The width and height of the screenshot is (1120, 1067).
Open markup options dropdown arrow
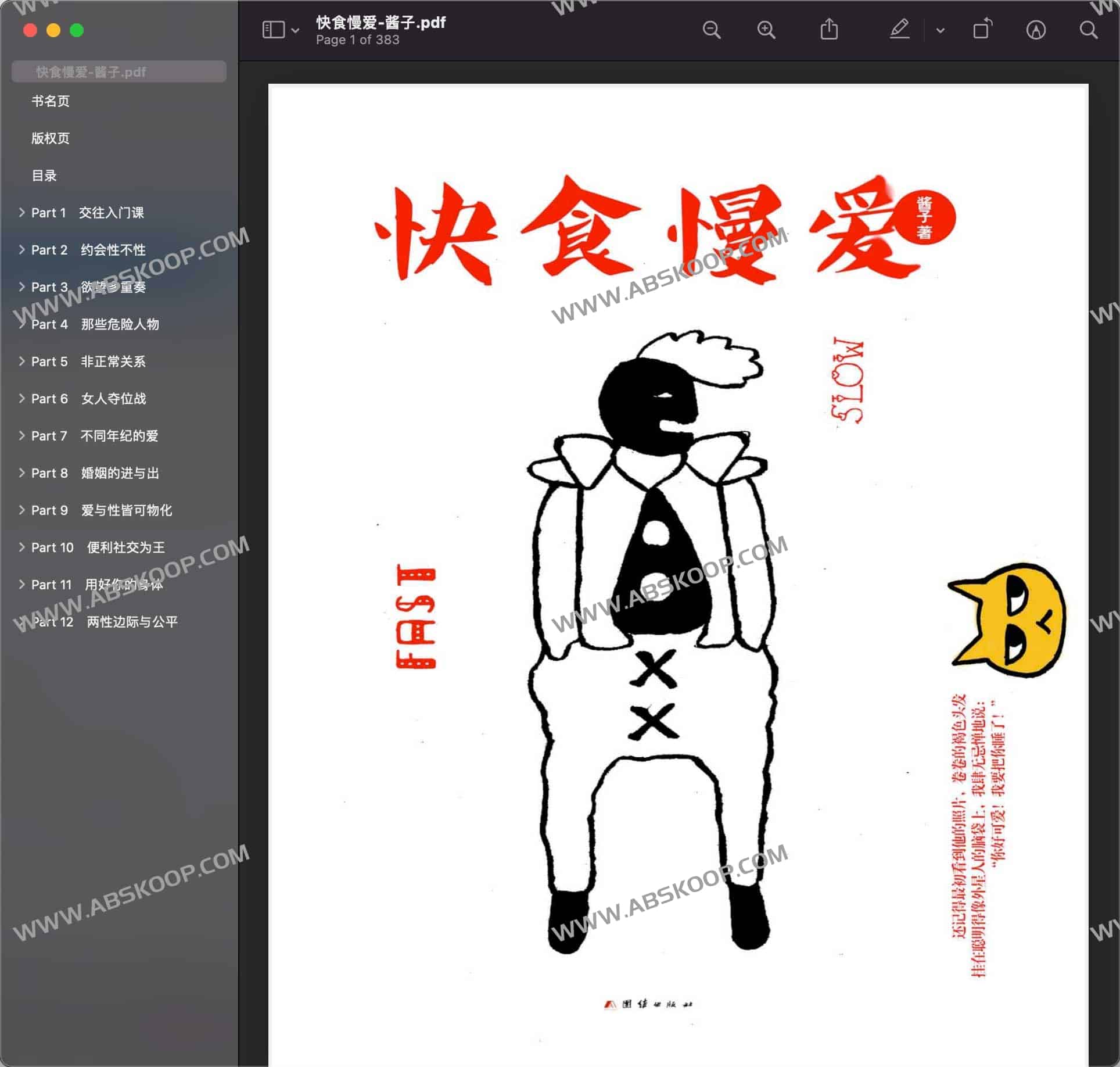(x=940, y=30)
